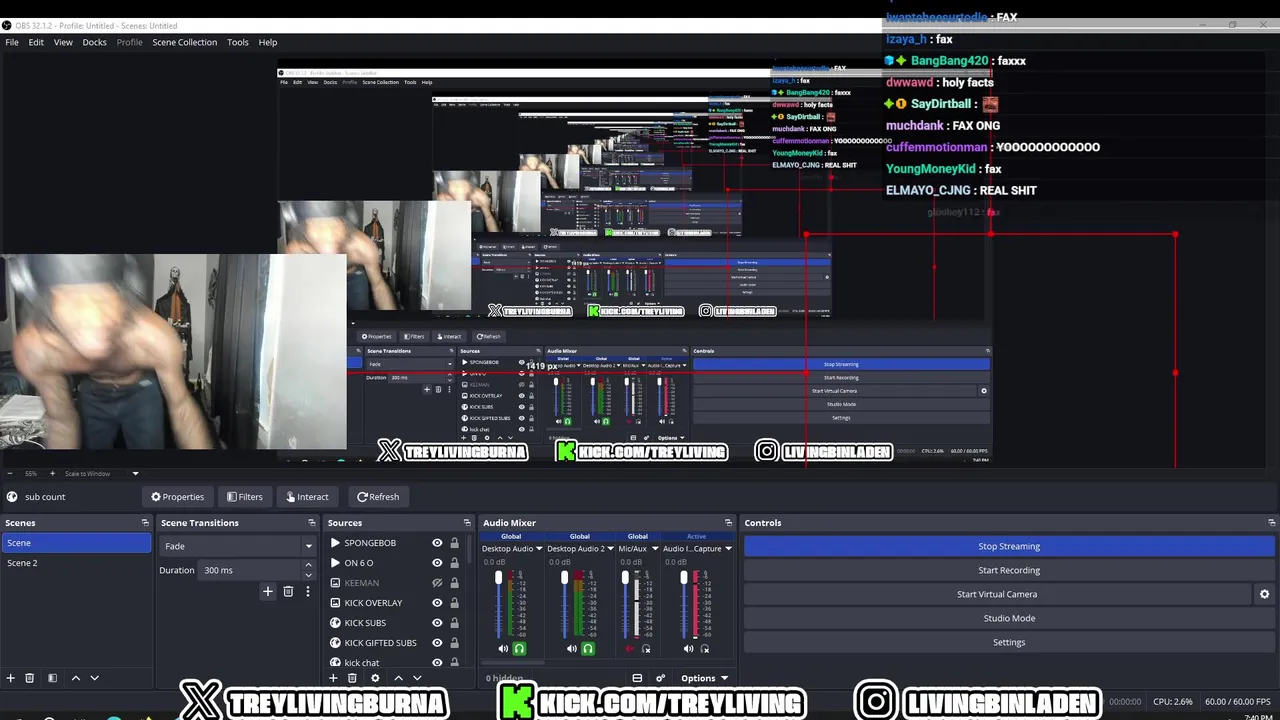1280x720 pixels.
Task: Hide the KICK SUBS source
Action: coord(437,623)
